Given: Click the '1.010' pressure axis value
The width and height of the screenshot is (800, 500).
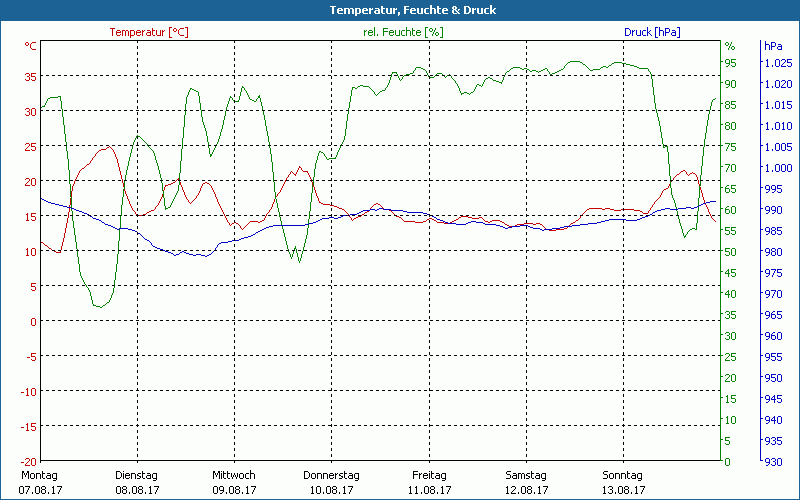Looking at the screenshot, I should [x=778, y=126].
